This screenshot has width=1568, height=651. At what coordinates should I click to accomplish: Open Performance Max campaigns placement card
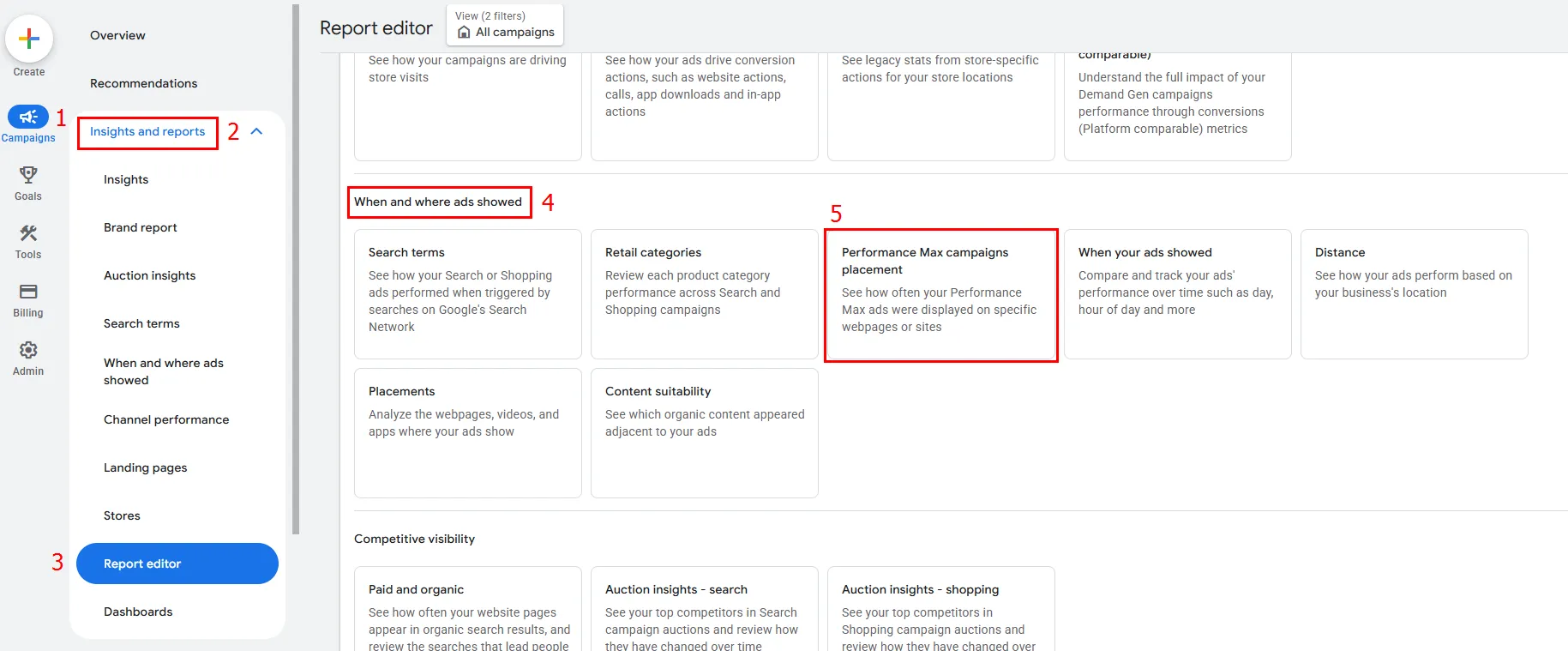tap(941, 294)
